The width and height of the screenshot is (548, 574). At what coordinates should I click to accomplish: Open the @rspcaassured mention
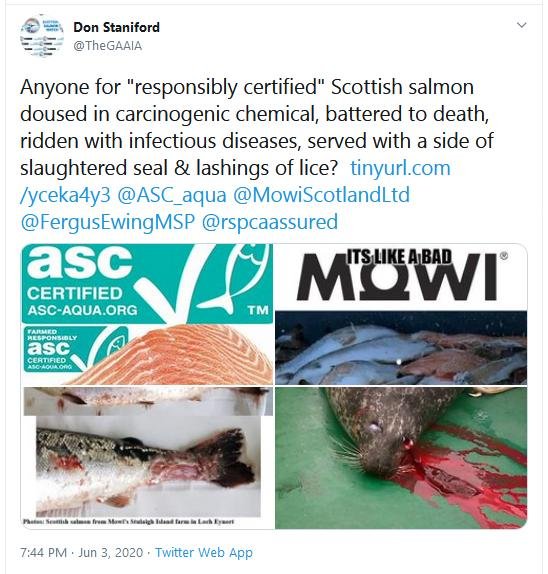(x=270, y=222)
